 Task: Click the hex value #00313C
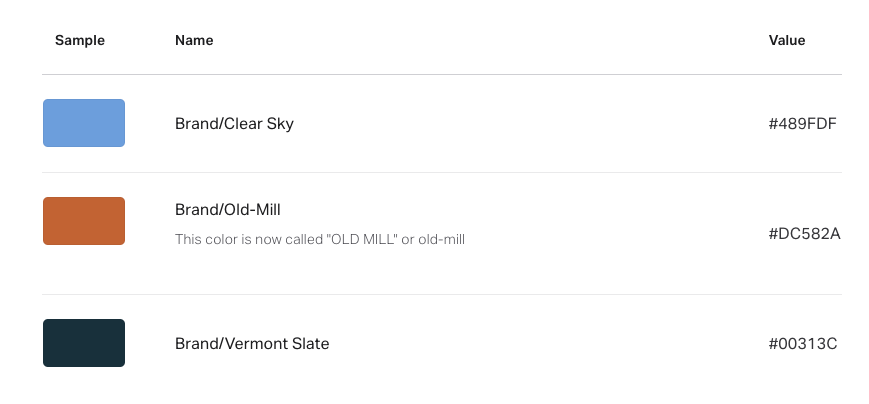point(802,344)
